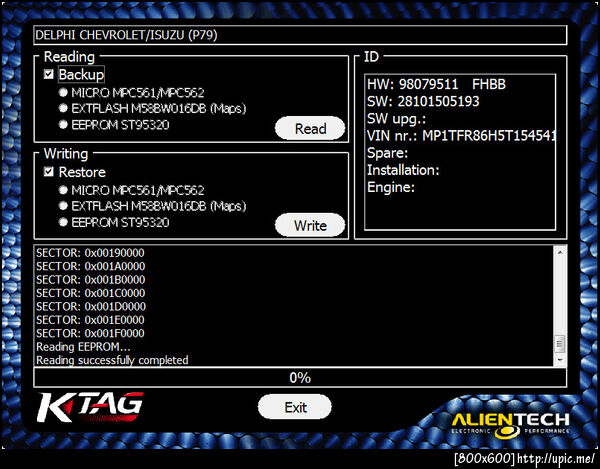Click the Exit button
Screen dimensions: 600x469
[295, 407]
